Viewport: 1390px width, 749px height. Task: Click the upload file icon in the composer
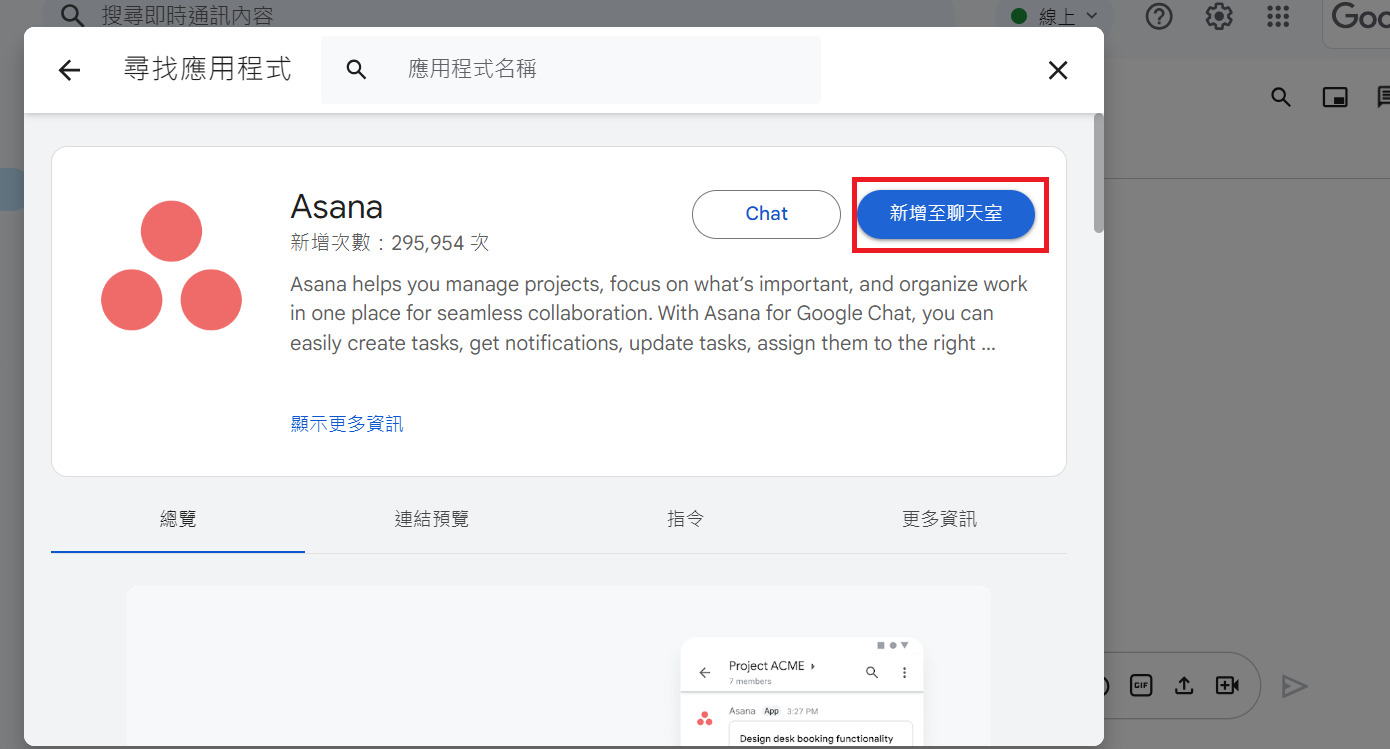point(1184,685)
